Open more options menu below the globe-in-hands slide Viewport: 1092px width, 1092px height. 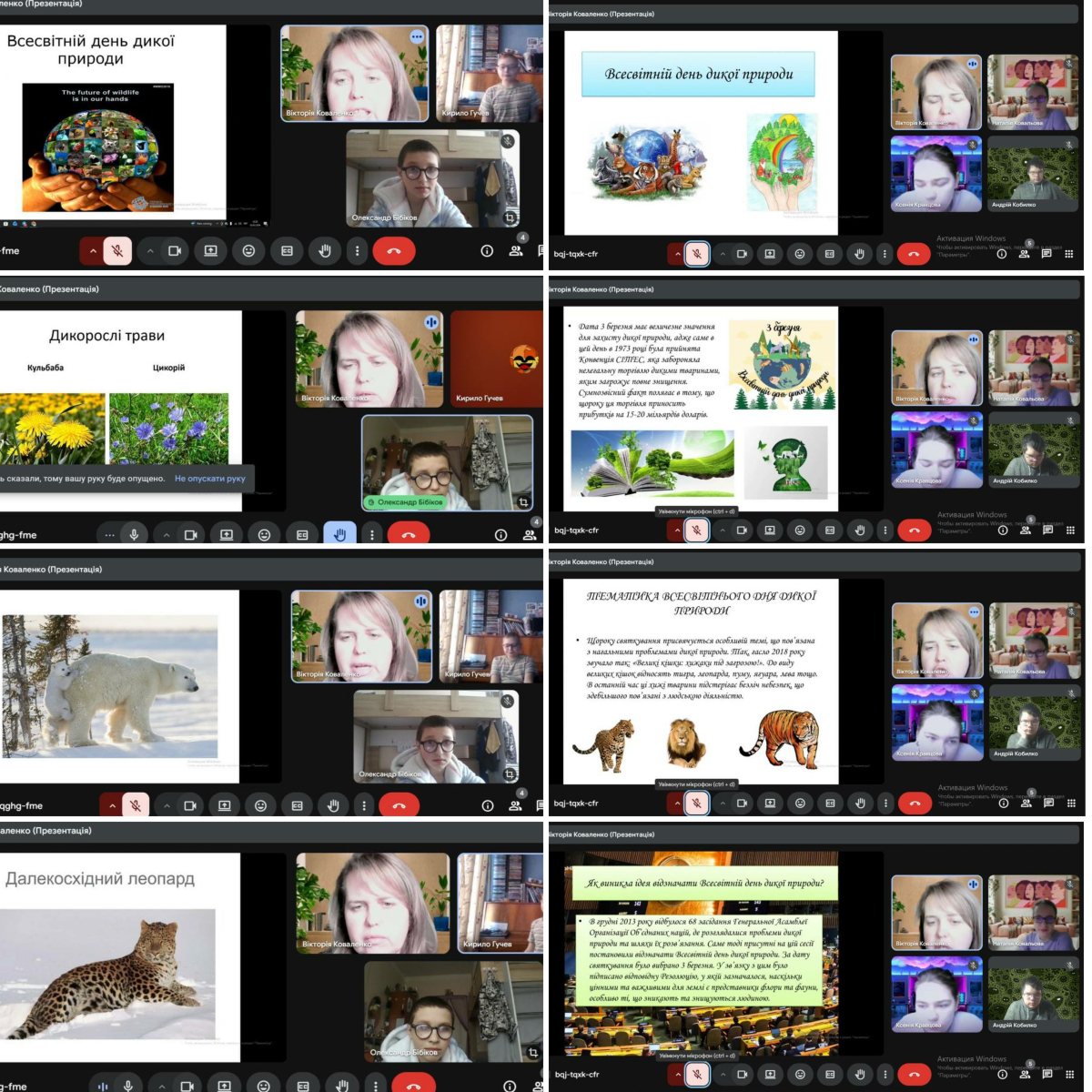click(358, 251)
